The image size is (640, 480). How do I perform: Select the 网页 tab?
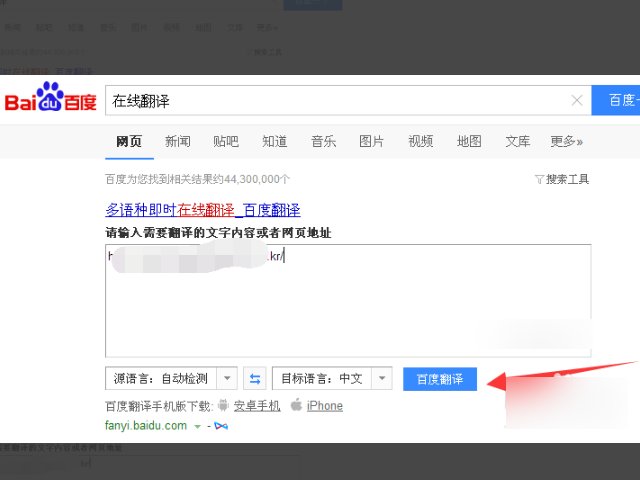point(129,142)
